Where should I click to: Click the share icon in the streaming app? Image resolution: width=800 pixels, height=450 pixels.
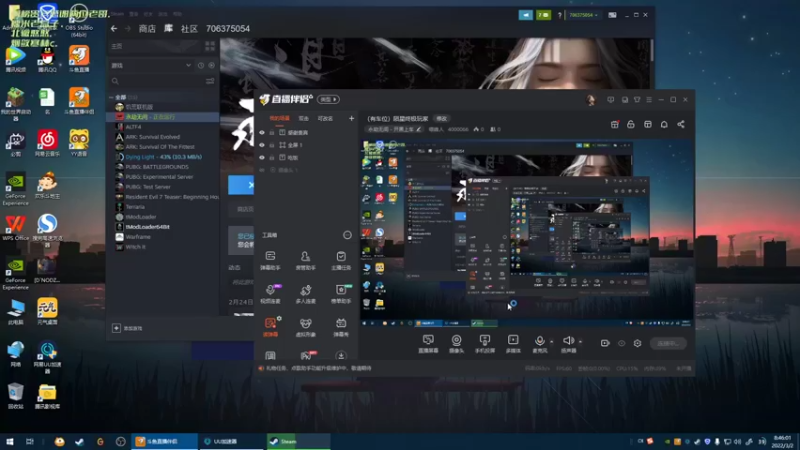point(681,124)
